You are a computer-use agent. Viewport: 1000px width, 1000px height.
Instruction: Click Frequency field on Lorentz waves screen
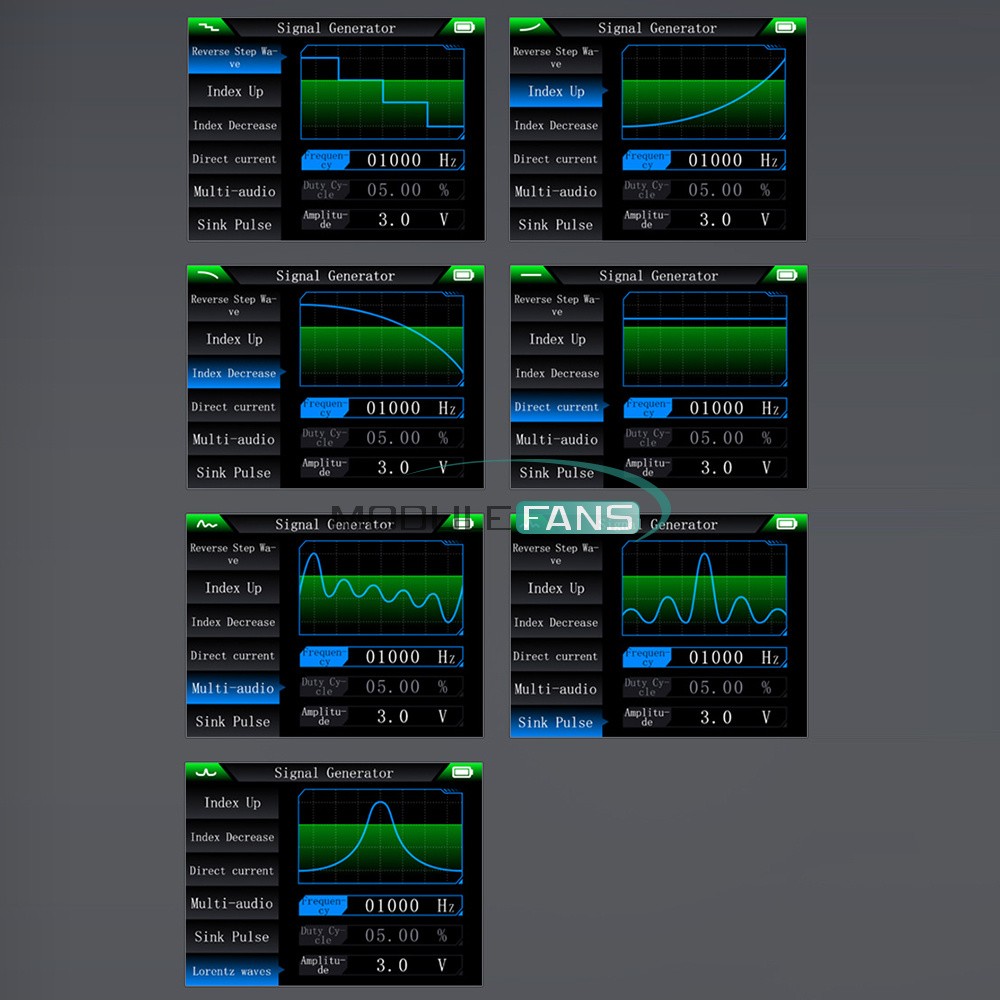click(381, 905)
